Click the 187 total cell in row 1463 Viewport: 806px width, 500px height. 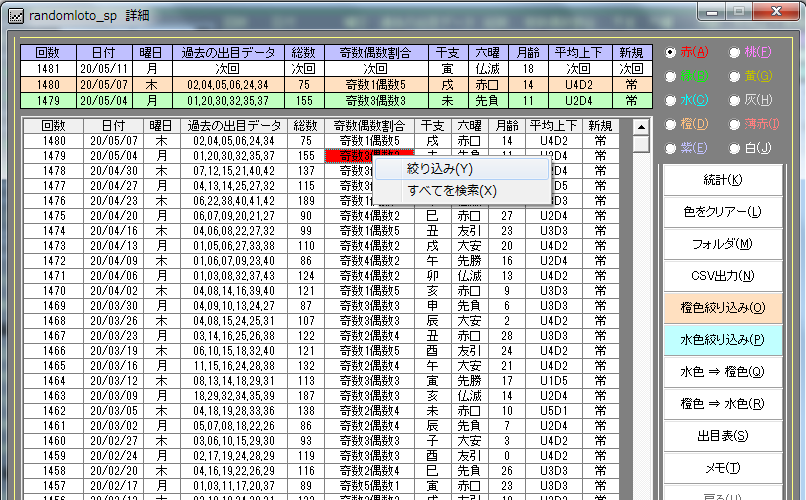(306, 396)
